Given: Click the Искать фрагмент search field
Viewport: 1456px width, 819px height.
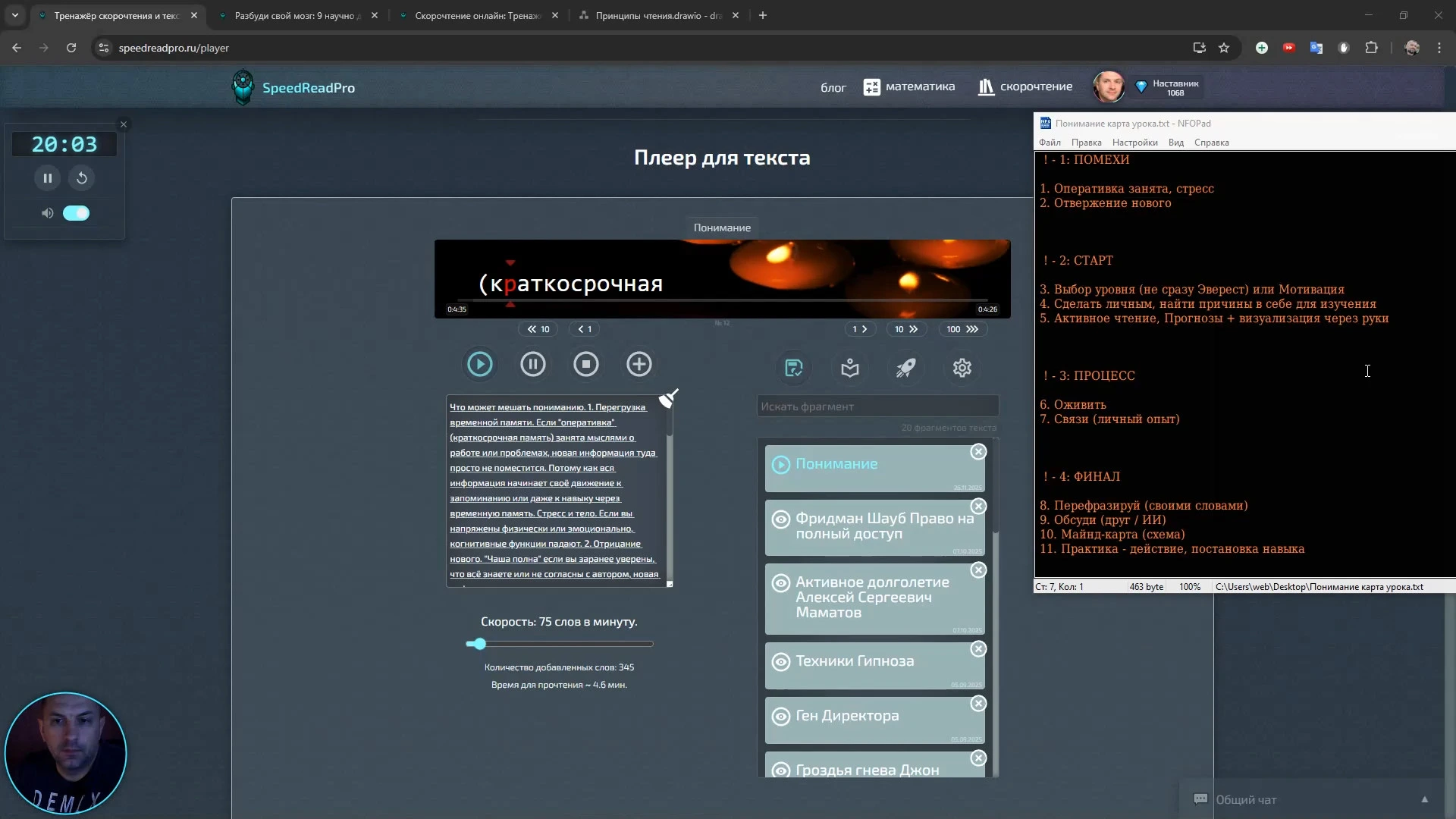Looking at the screenshot, I should tap(877, 406).
